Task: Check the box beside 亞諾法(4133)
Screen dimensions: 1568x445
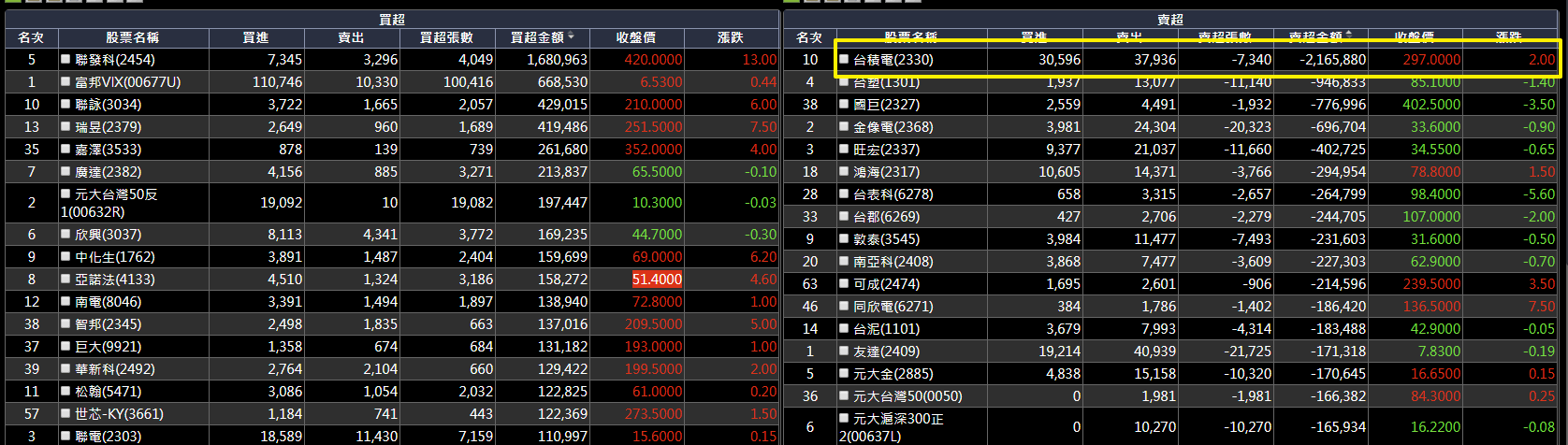Action: click(x=65, y=279)
